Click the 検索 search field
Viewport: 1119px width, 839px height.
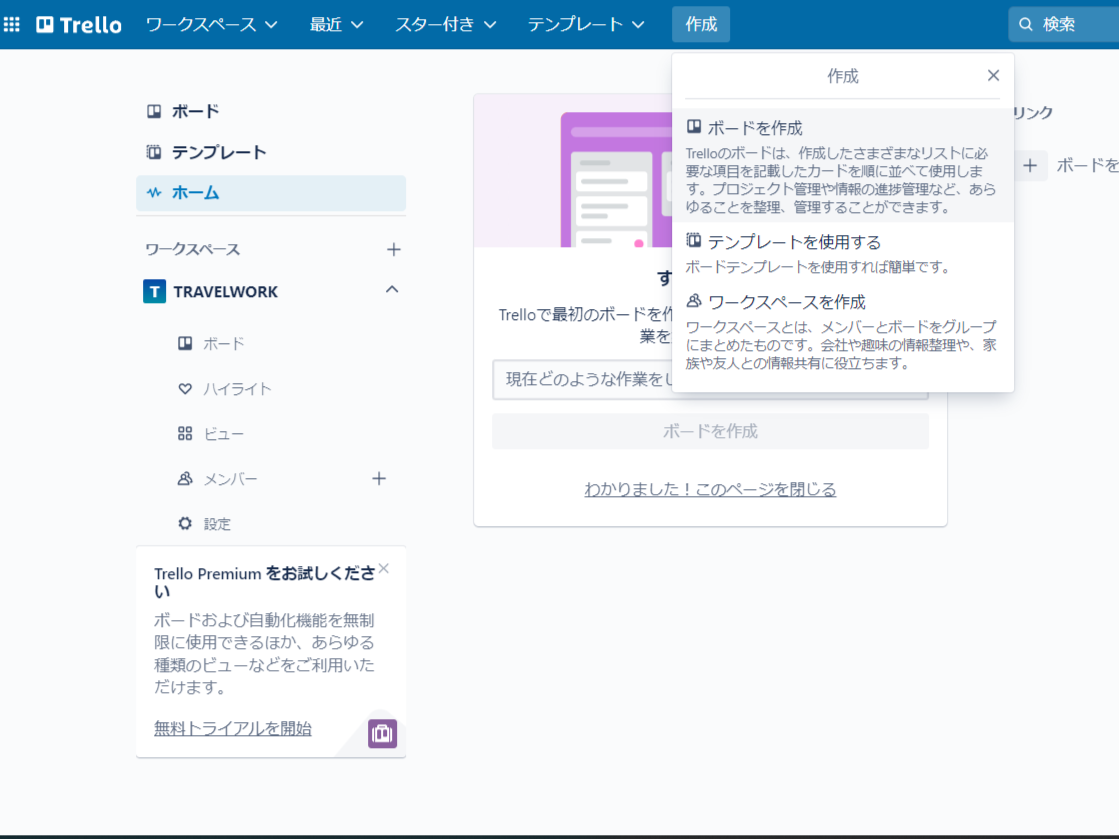[x=1063, y=24]
